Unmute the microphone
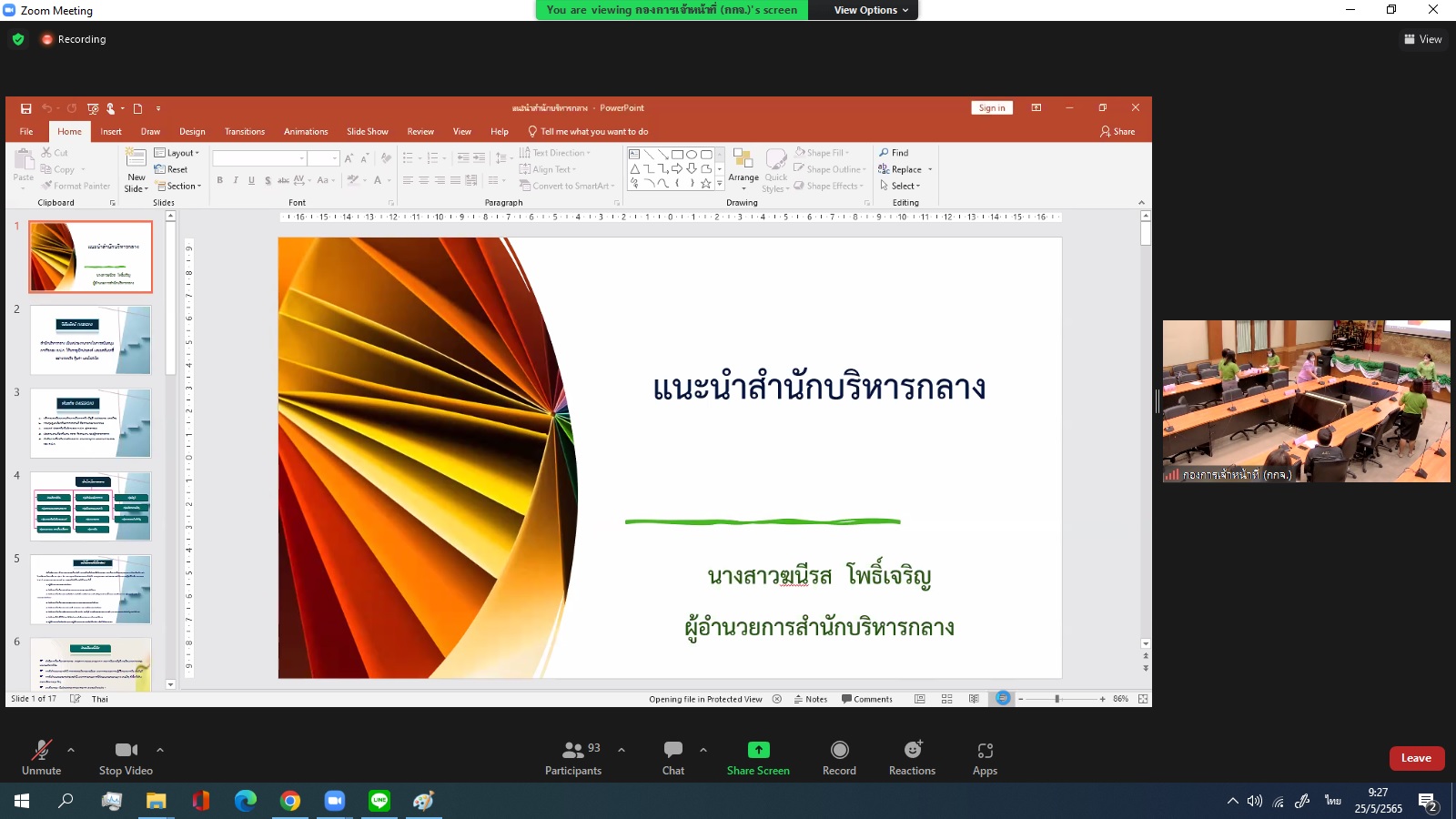This screenshot has width=1456, height=819. 42,757
